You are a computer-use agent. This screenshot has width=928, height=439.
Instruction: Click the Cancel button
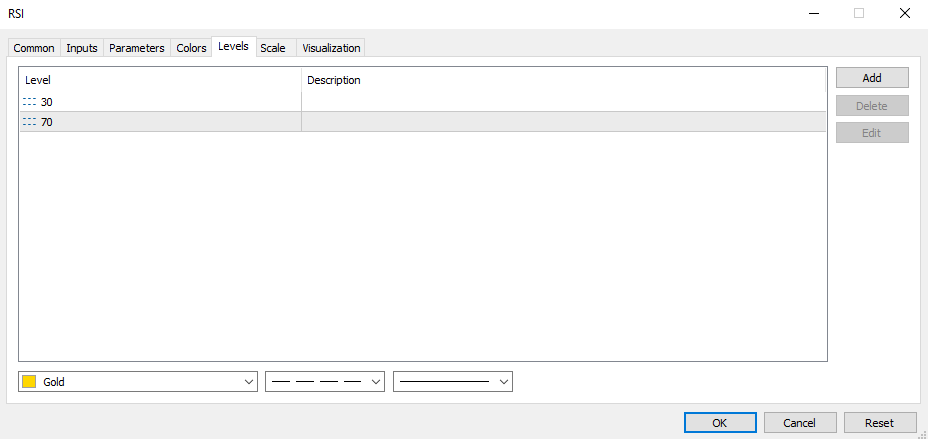tap(800, 422)
